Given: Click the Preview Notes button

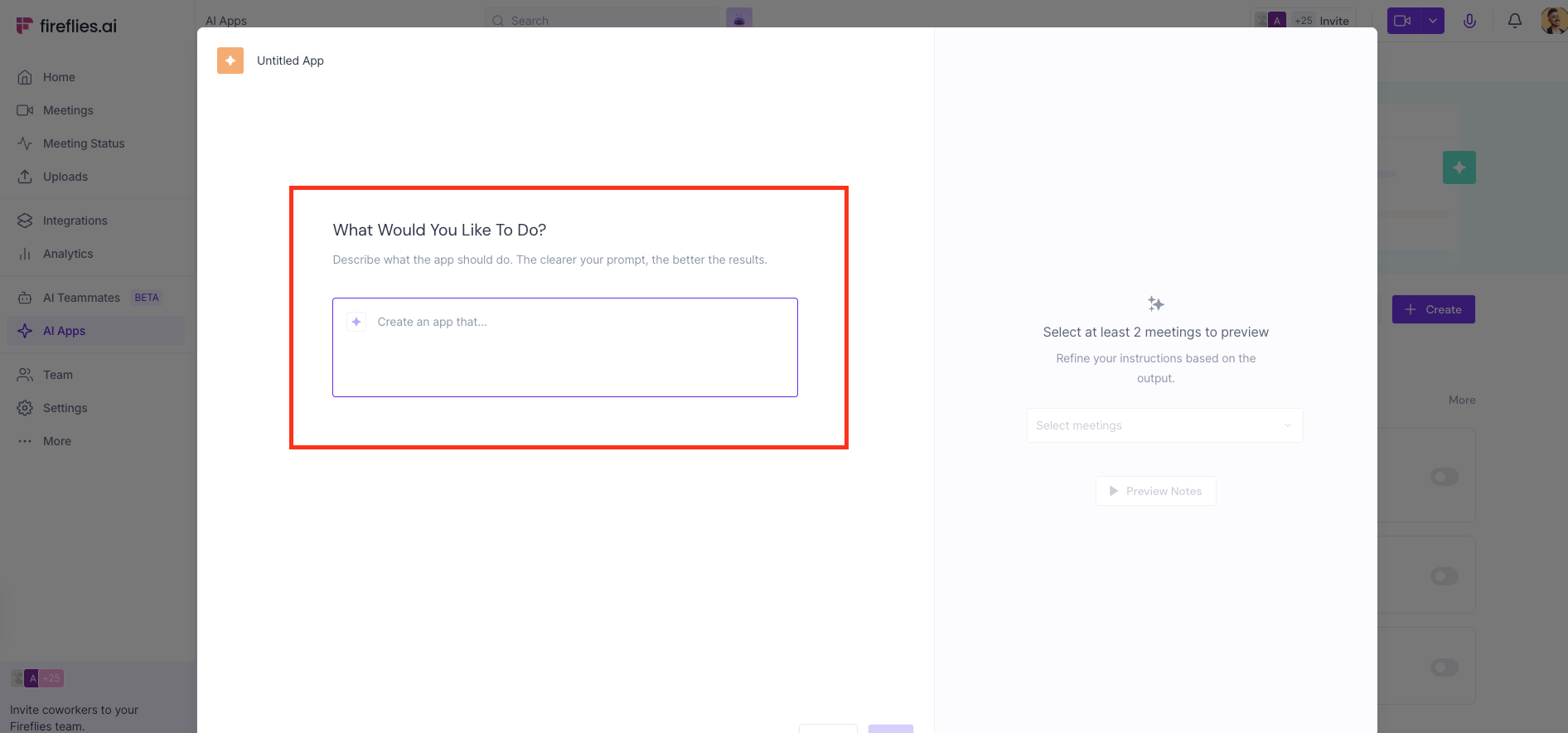Looking at the screenshot, I should tap(1155, 491).
